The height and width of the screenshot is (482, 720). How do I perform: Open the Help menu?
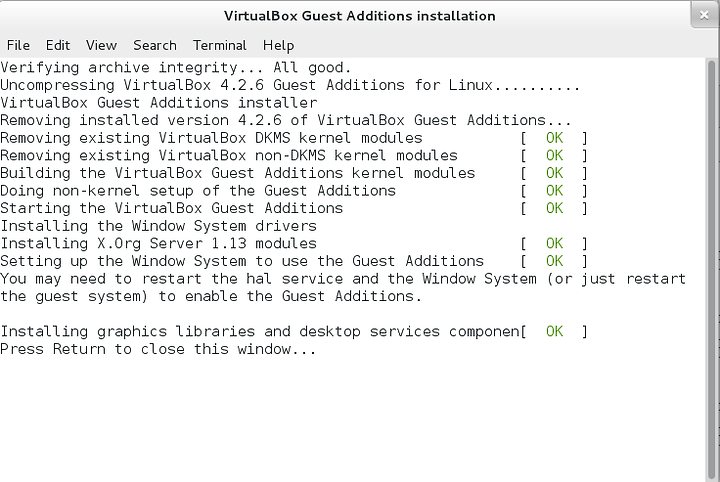point(278,45)
